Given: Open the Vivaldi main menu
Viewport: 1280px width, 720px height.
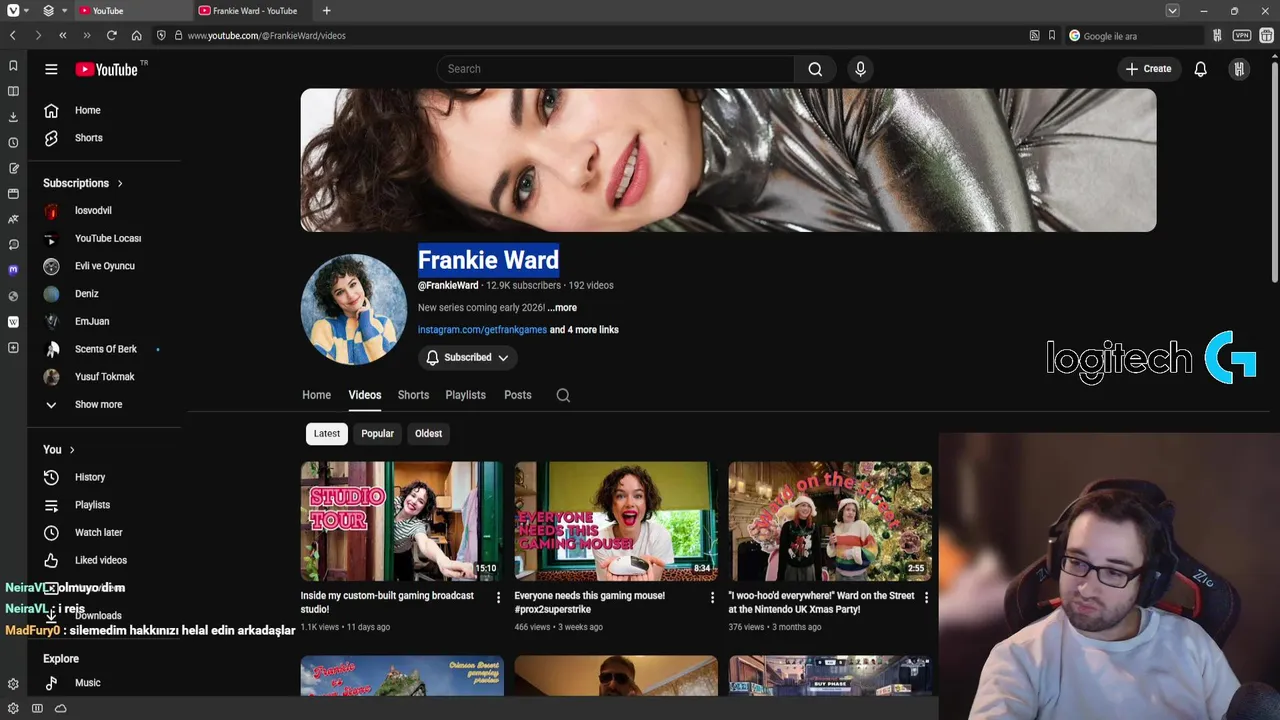Looking at the screenshot, I should pyautogui.click(x=13, y=11).
